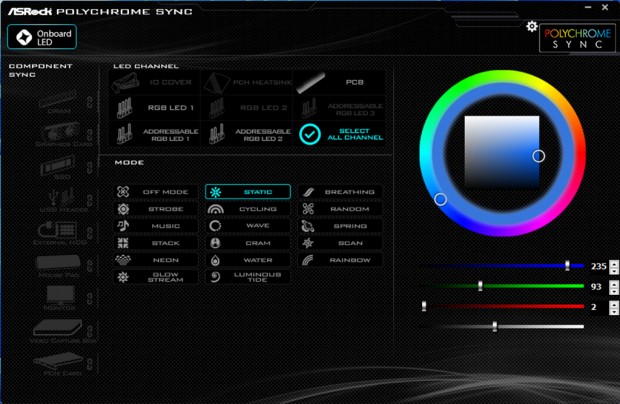Click the Video Capture Box component icon
Screen dimensions: 620x404
click(x=58, y=328)
